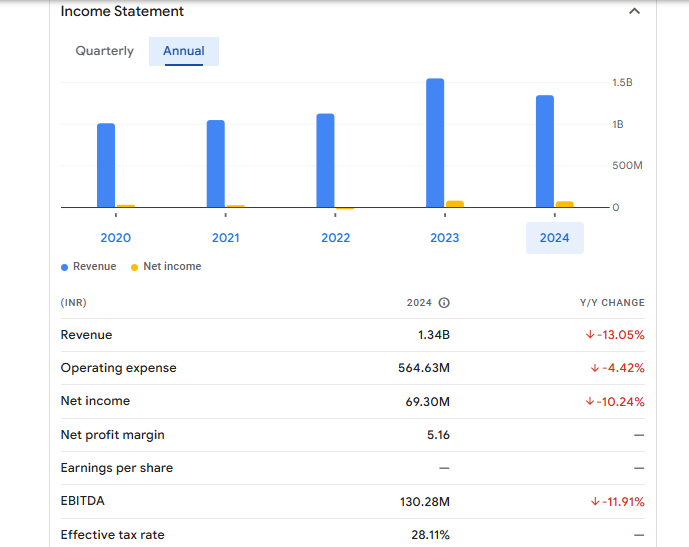
Task: Select the Annual tab
Action: point(184,51)
